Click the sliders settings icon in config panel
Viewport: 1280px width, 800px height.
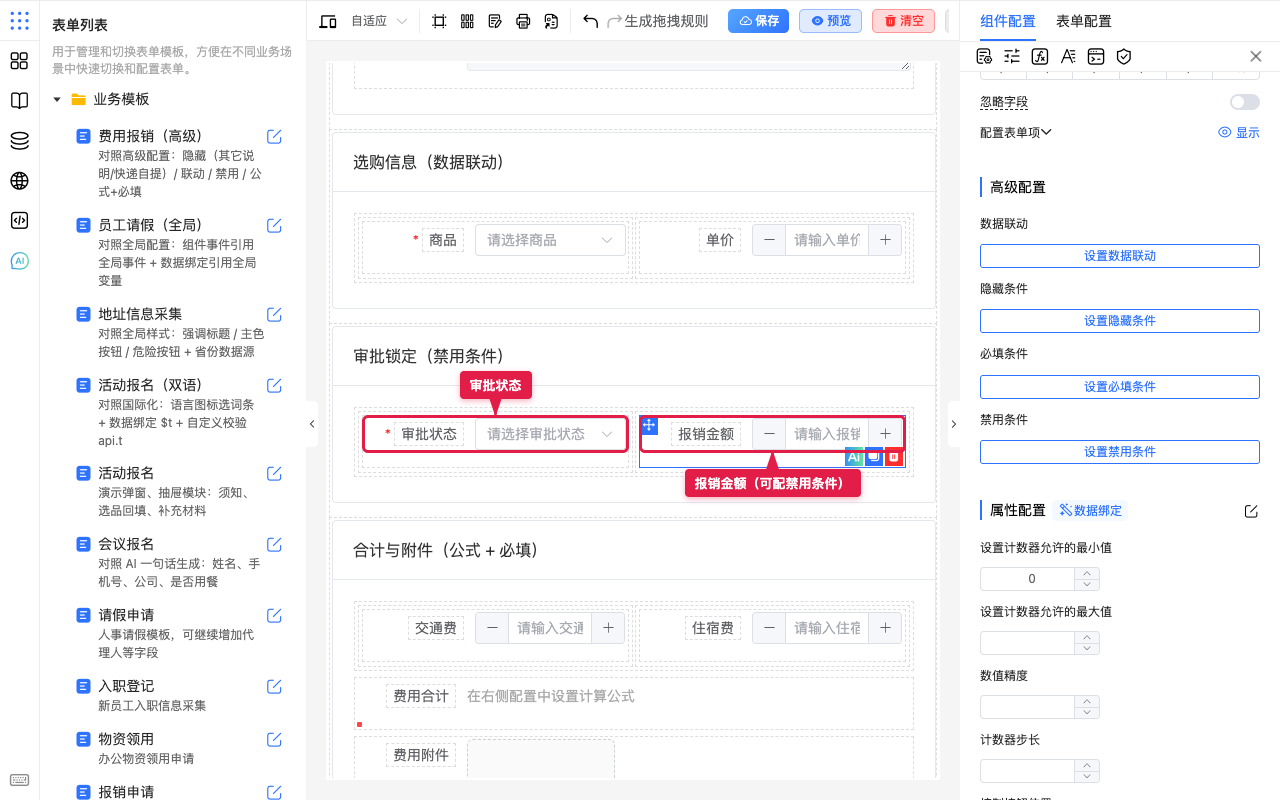tap(1012, 57)
